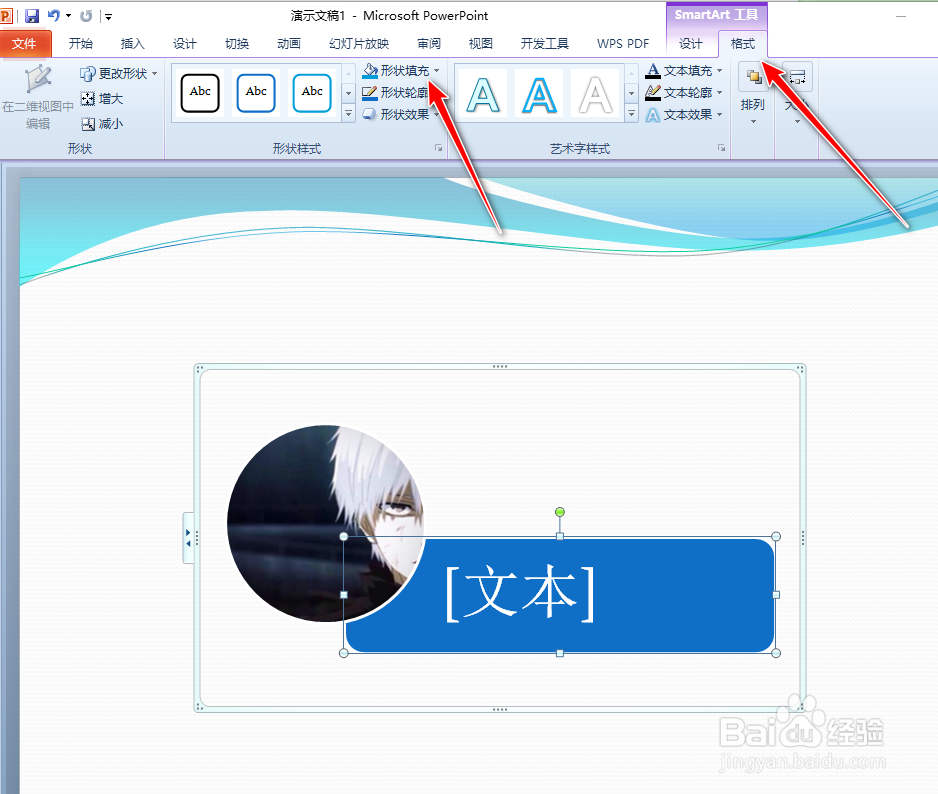Select the circular picture in SmartArt
This screenshot has width=938, height=794.
(325, 523)
